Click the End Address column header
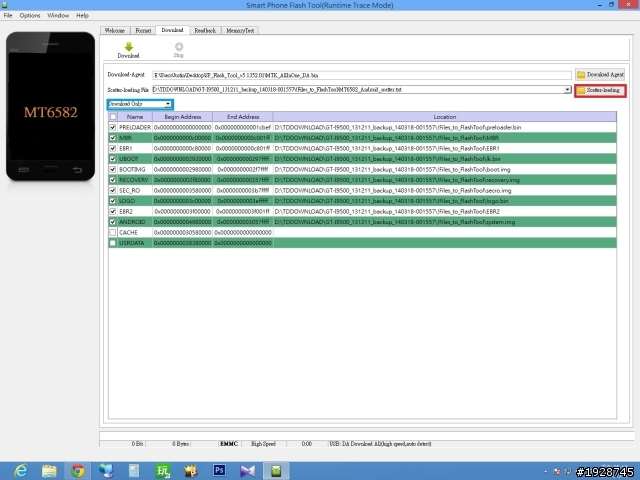The image size is (640, 480). tap(243, 117)
